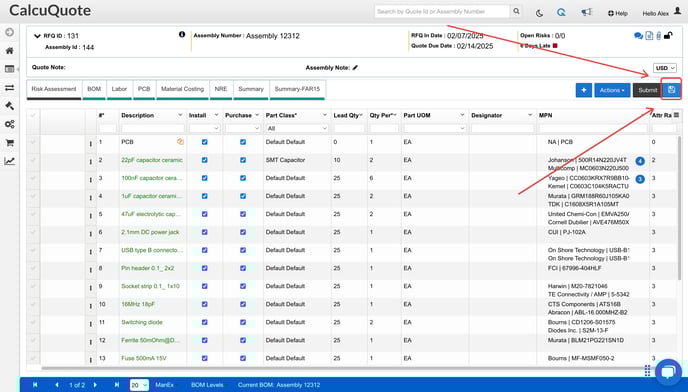Open Description column header menu arrow
Image resolution: width=688 pixels, height=392 pixels.
pos(180,115)
